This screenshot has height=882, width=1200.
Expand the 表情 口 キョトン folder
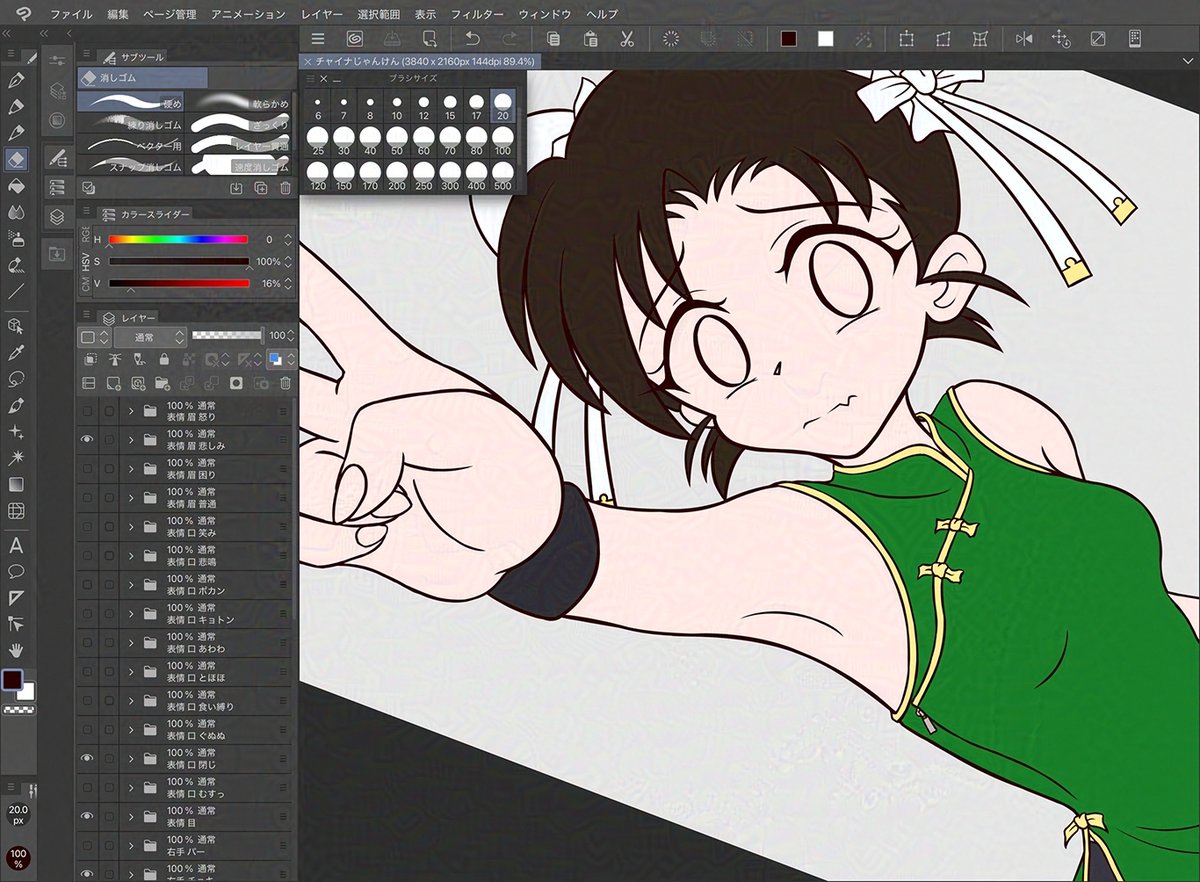[x=131, y=614]
